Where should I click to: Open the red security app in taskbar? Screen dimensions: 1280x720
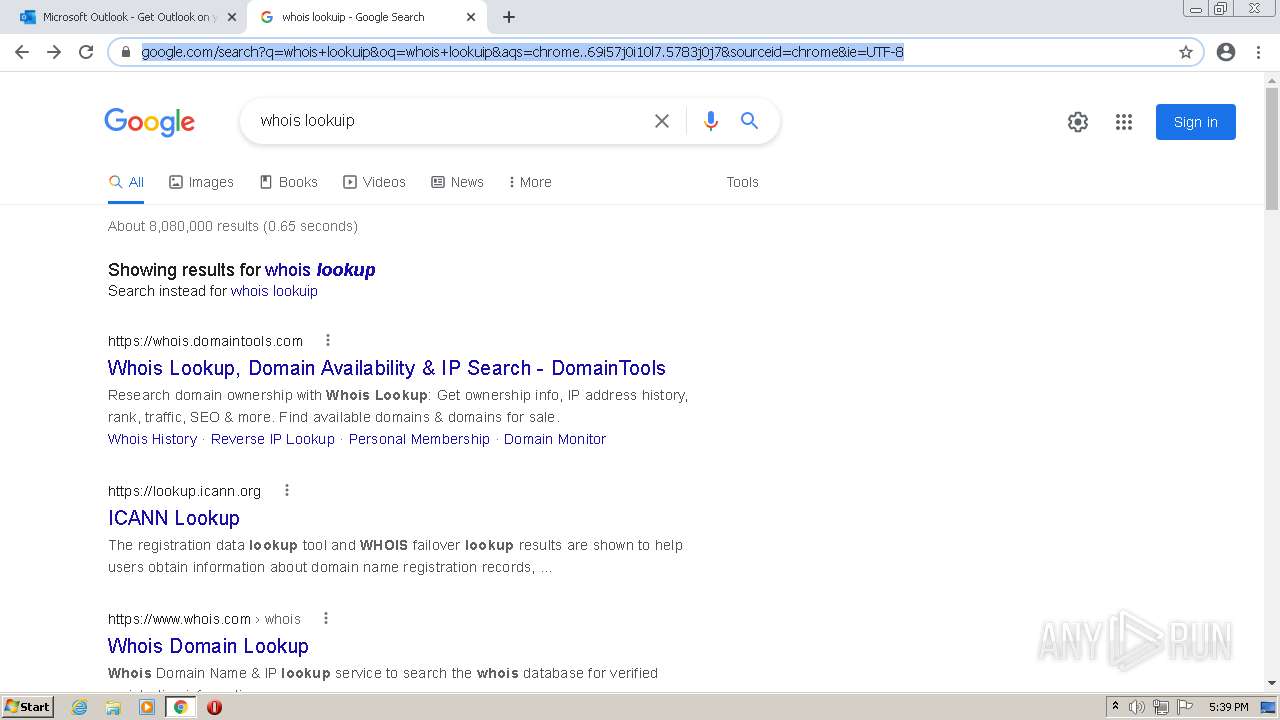[x=214, y=707]
